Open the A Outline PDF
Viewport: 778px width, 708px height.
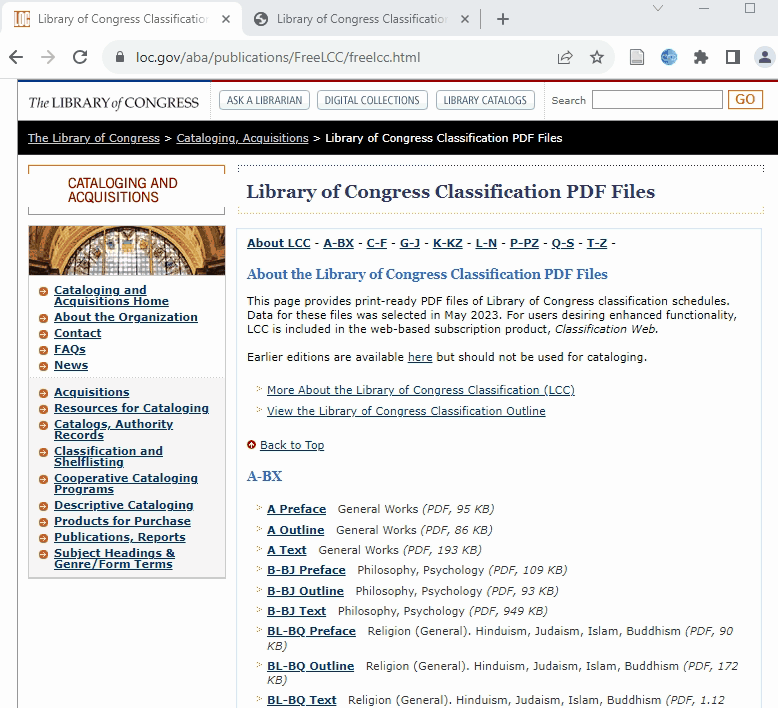pos(296,530)
